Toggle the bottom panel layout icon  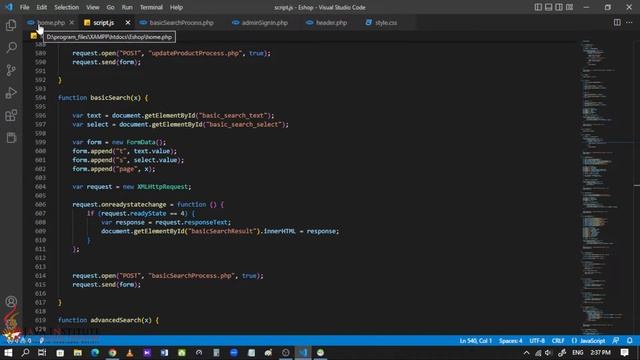click(549, 7)
